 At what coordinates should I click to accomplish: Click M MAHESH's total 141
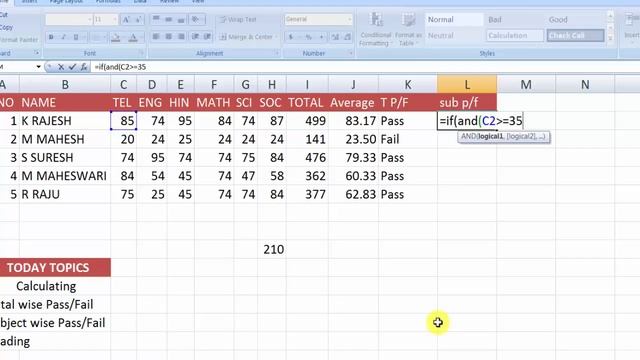click(x=307, y=139)
